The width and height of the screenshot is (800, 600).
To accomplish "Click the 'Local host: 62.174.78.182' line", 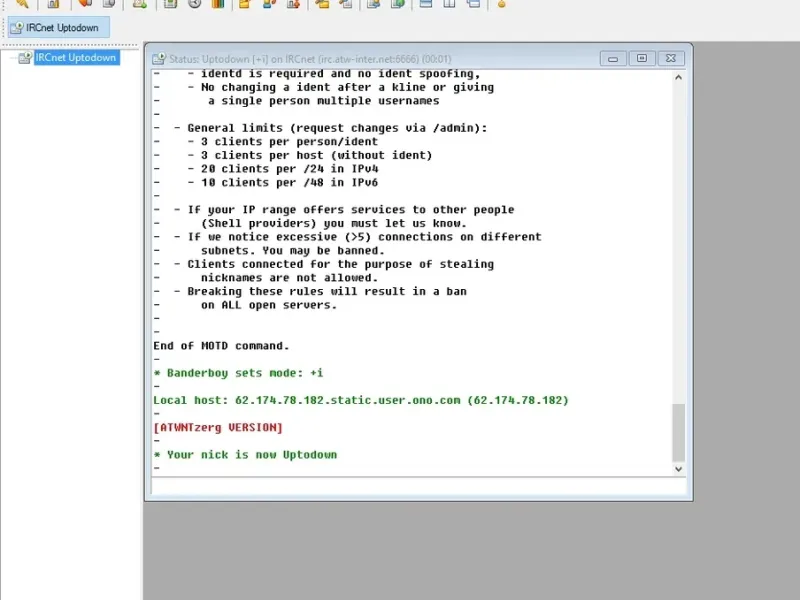I will (x=361, y=400).
